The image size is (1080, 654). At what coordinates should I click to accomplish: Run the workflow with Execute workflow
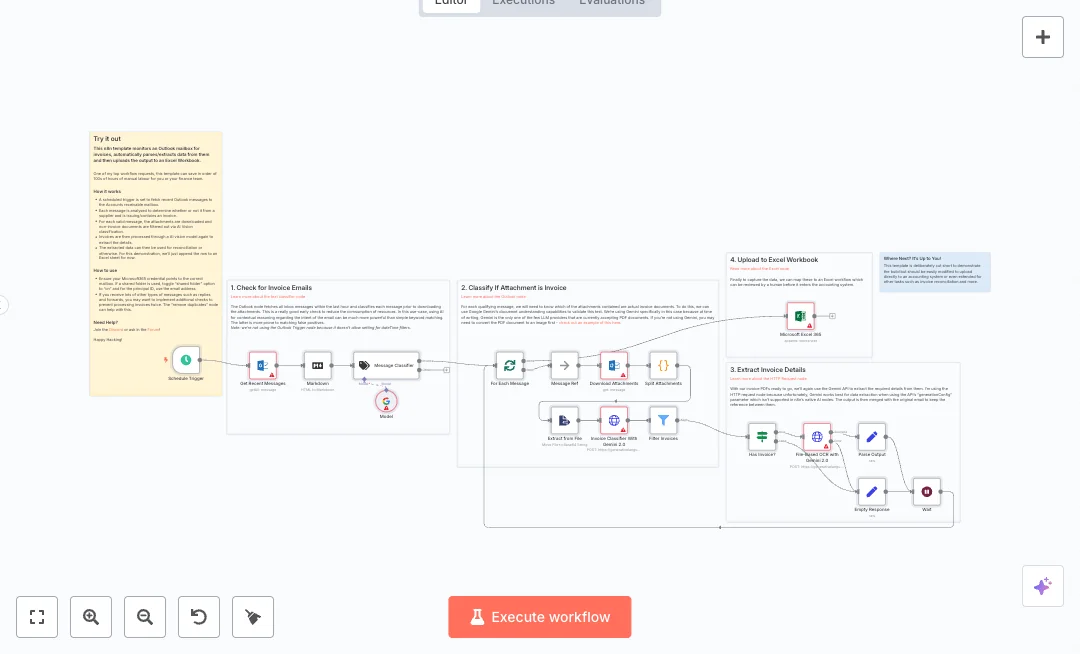540,617
